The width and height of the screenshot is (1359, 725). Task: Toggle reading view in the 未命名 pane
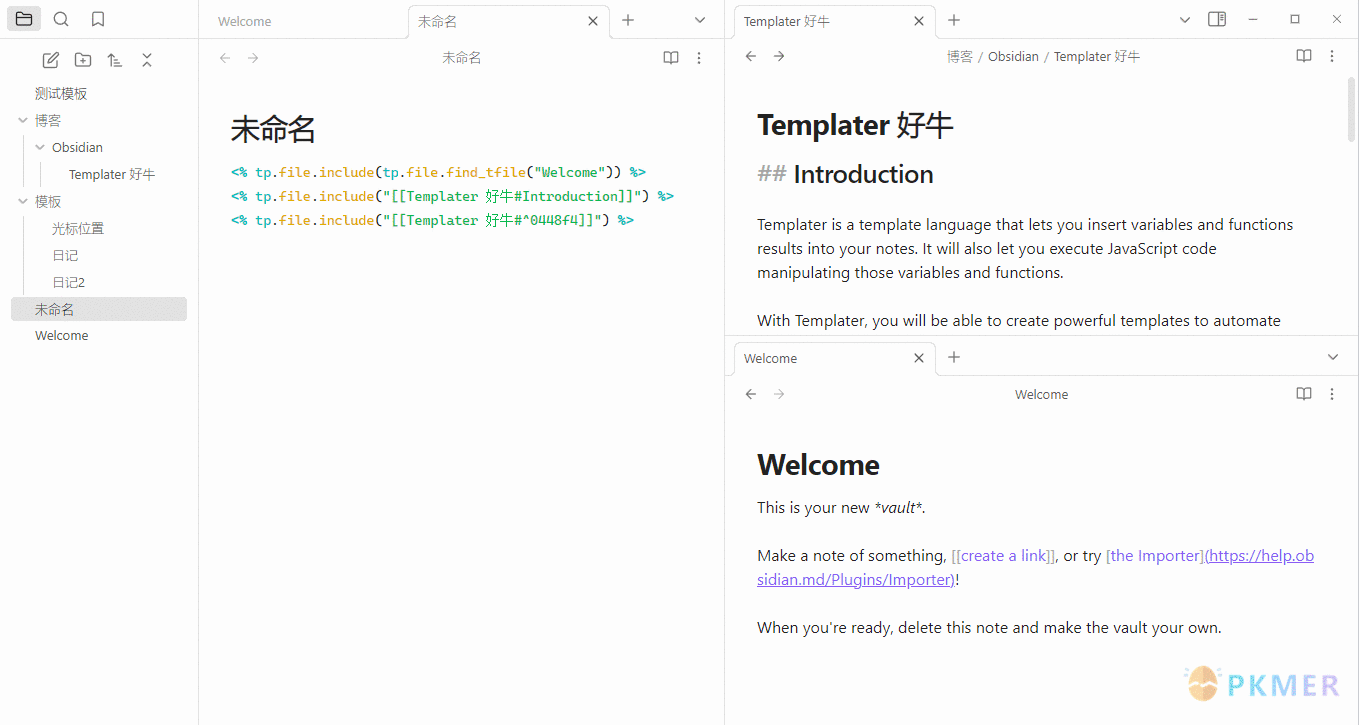671,58
